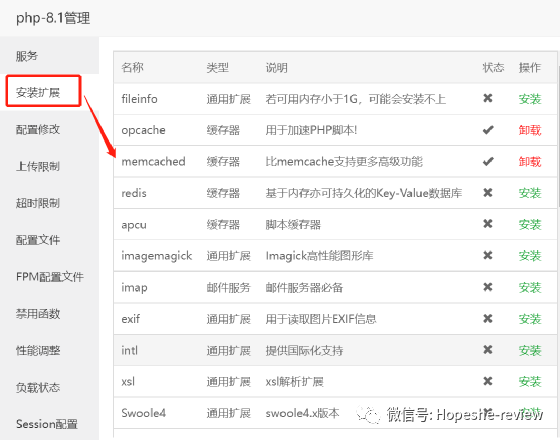Open the 配置文件 tab
Viewport: 560px width, 440px height.
pos(49,240)
